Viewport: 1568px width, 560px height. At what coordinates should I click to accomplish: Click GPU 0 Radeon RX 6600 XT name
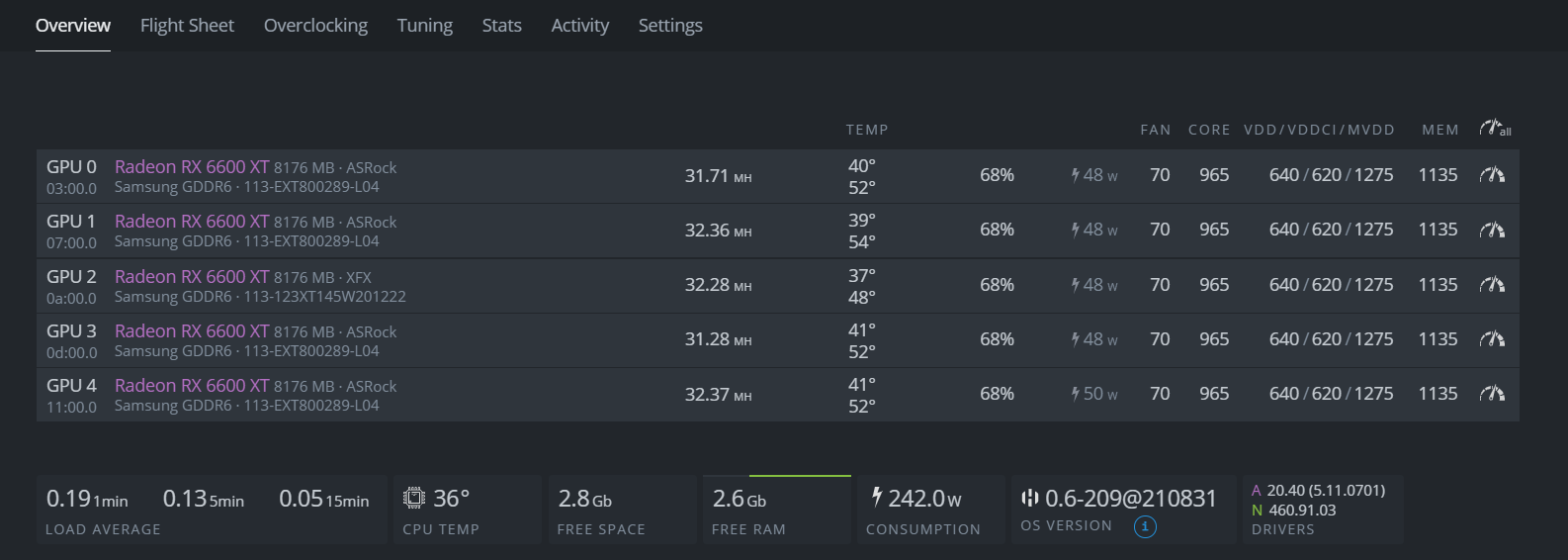coord(192,166)
